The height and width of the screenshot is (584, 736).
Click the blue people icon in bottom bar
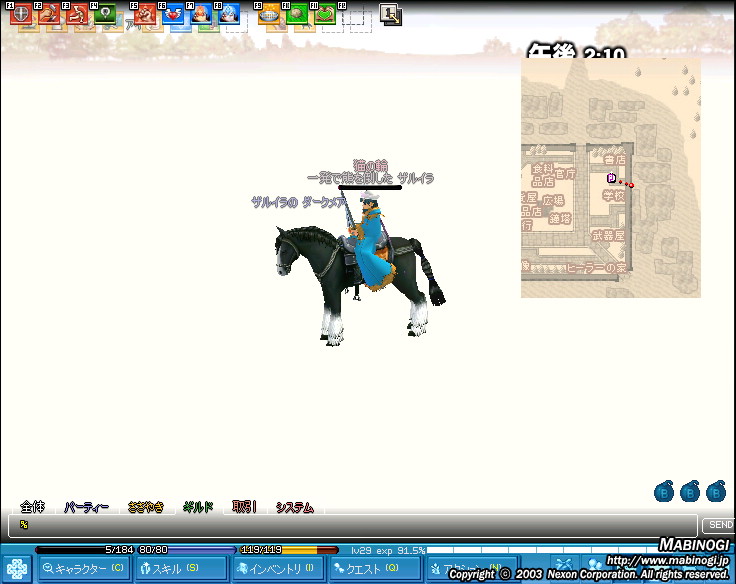point(595,565)
